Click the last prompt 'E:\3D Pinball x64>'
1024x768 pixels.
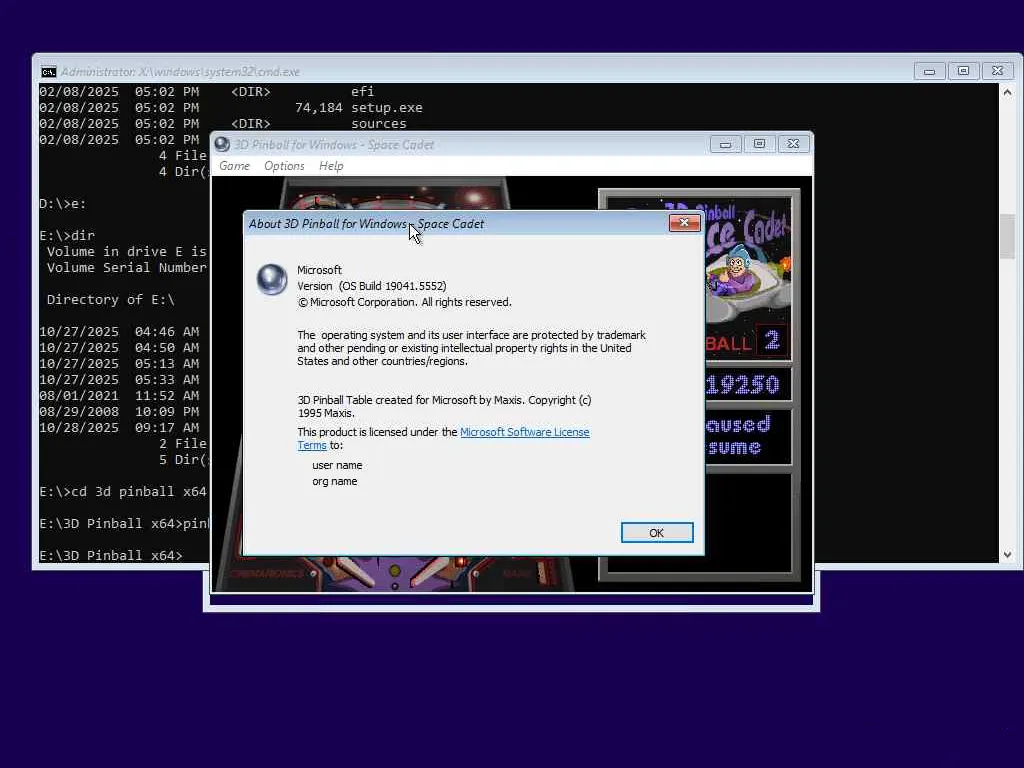(x=110, y=556)
